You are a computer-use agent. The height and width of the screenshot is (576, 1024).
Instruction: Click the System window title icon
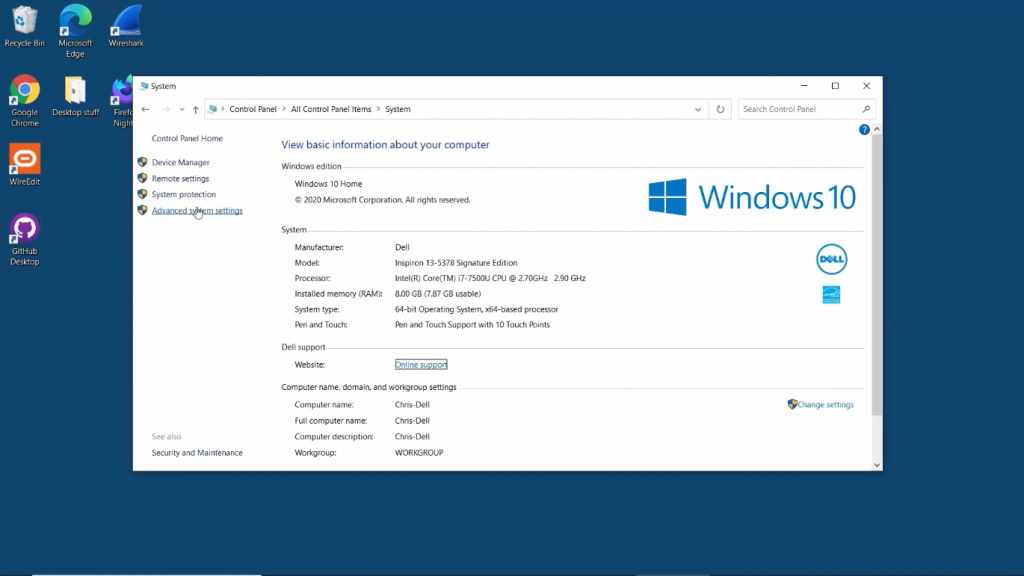tap(144, 86)
